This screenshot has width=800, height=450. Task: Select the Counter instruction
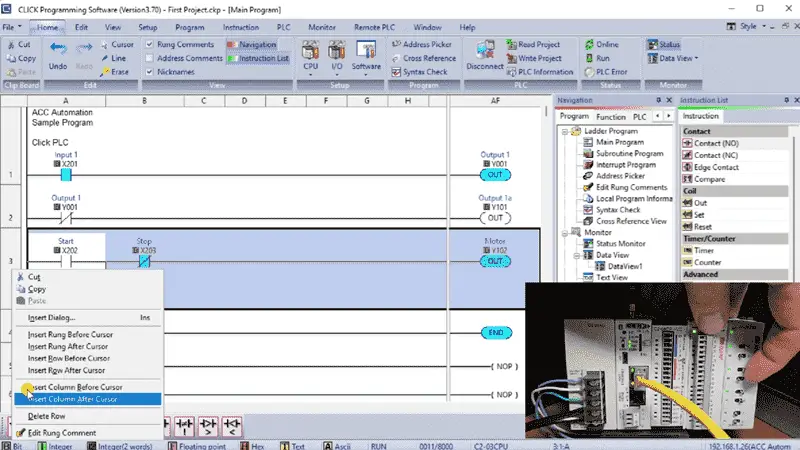(x=702, y=263)
